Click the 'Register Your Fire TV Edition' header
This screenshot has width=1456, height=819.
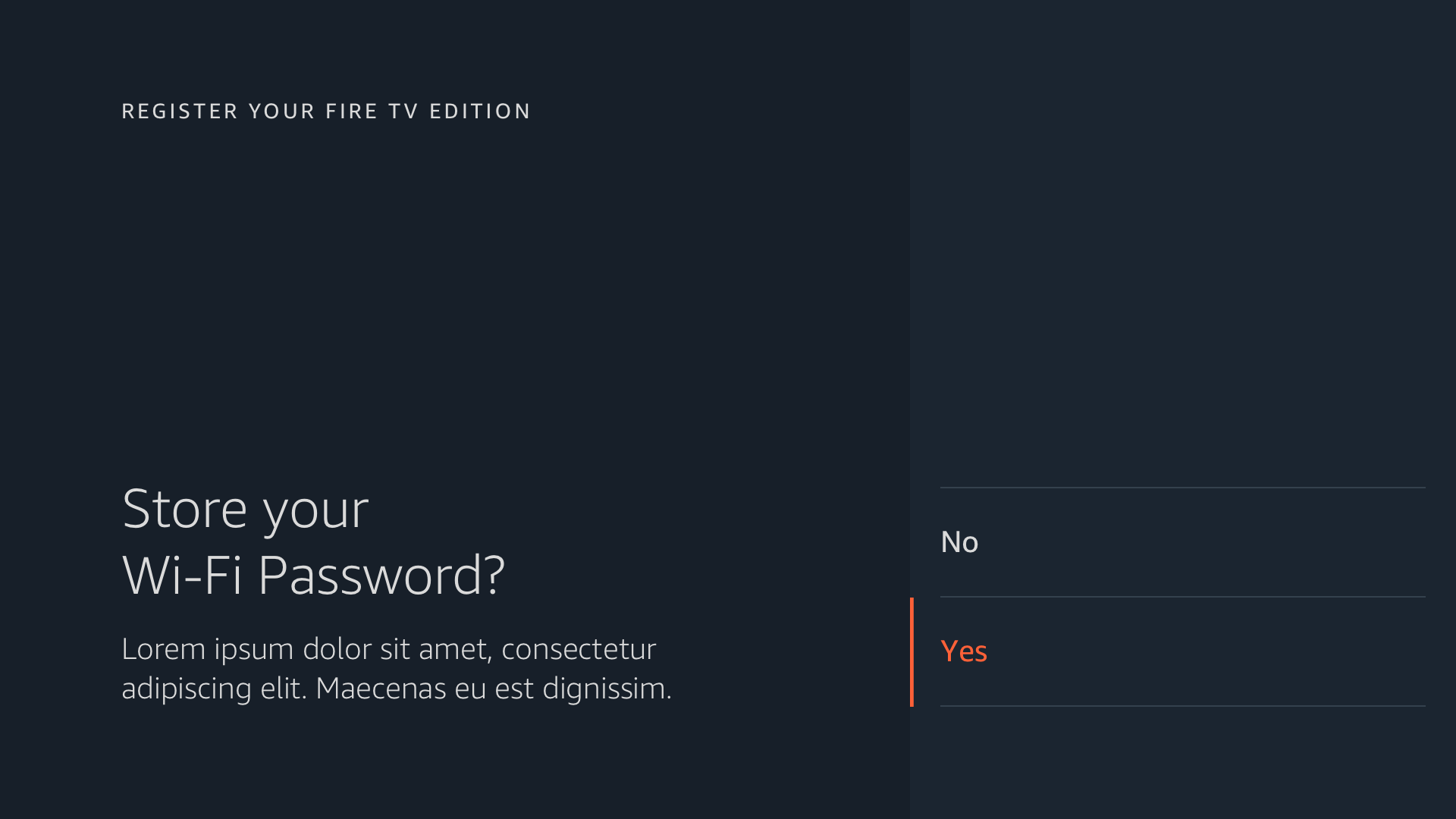pyautogui.click(x=326, y=111)
